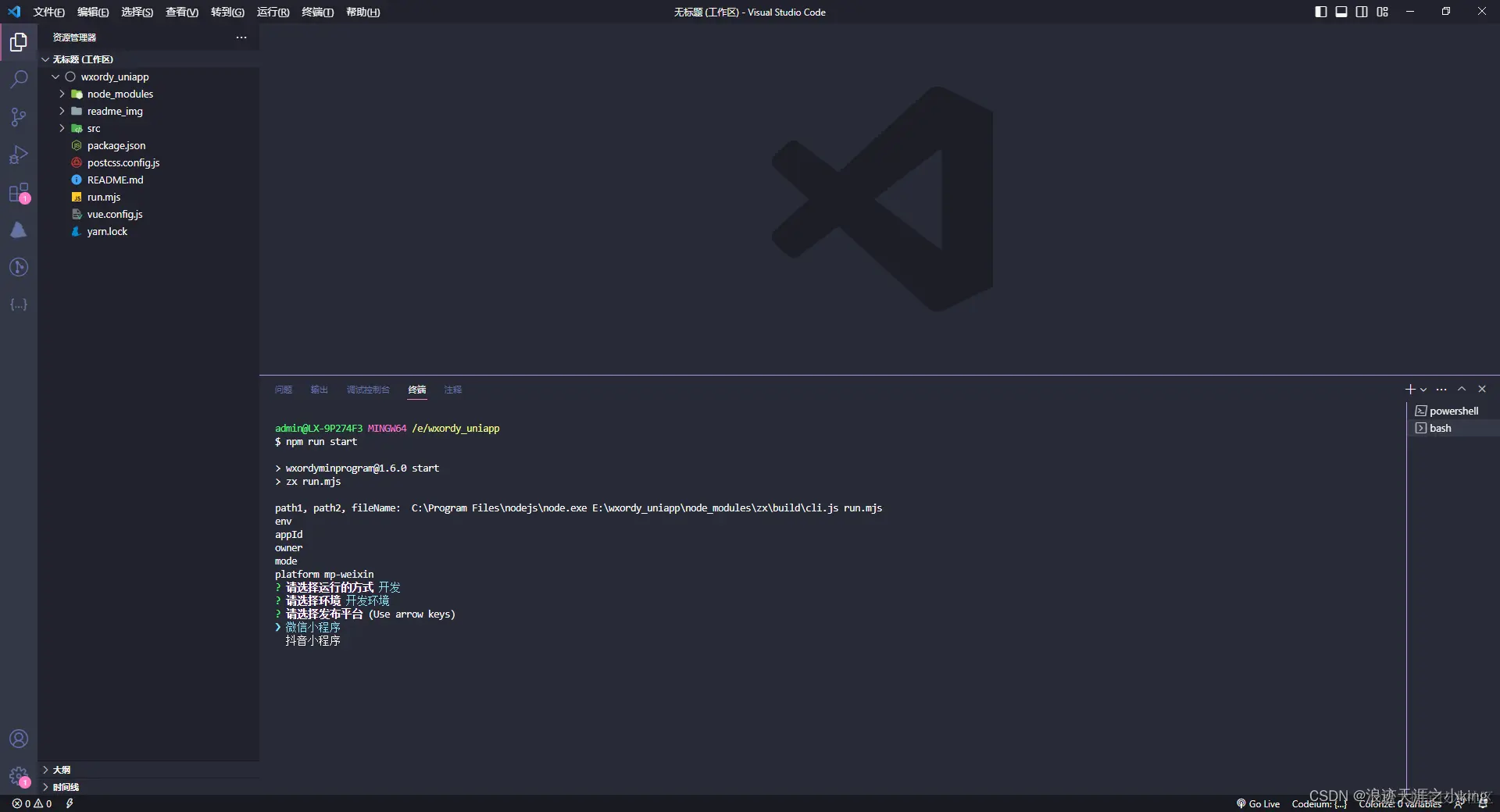Maximize the panel with up chevron
The width and height of the screenshot is (1500, 812).
(1462, 389)
